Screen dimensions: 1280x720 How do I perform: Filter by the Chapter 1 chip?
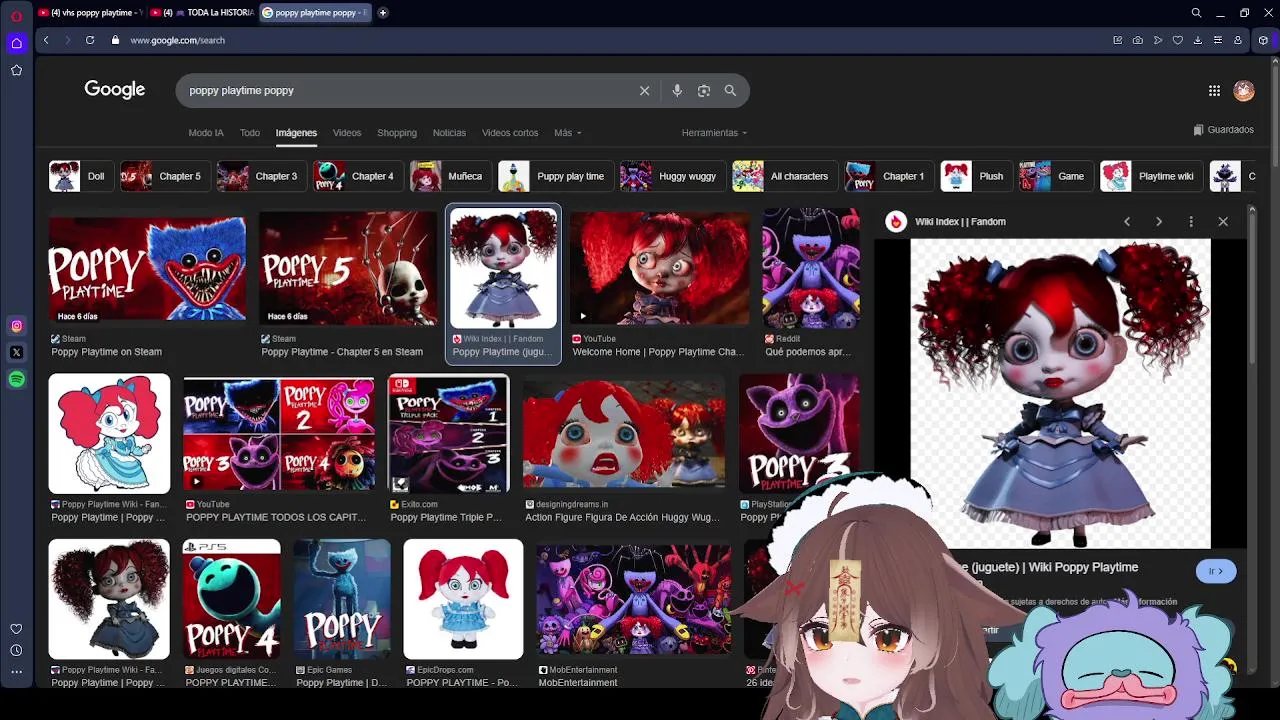[889, 176]
